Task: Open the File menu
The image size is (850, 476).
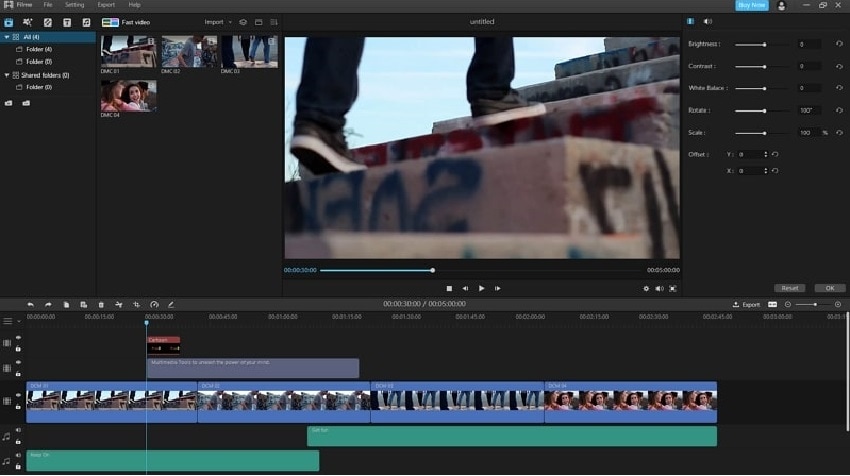Action: [48, 5]
